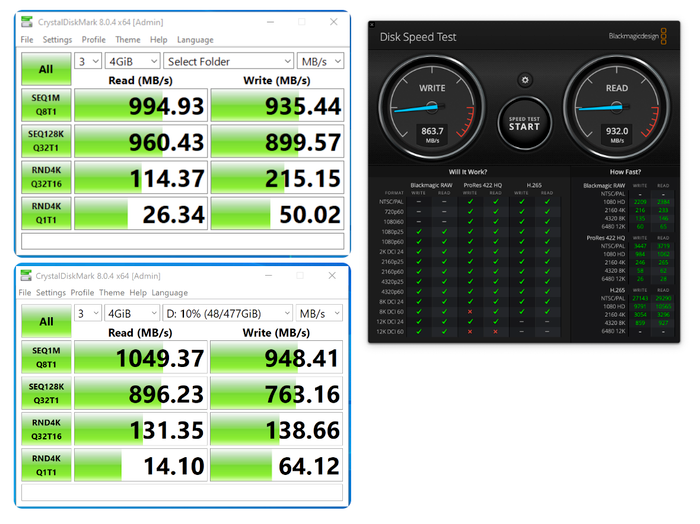Click the comment text field in top window
The image size is (700, 524).
click(183, 241)
